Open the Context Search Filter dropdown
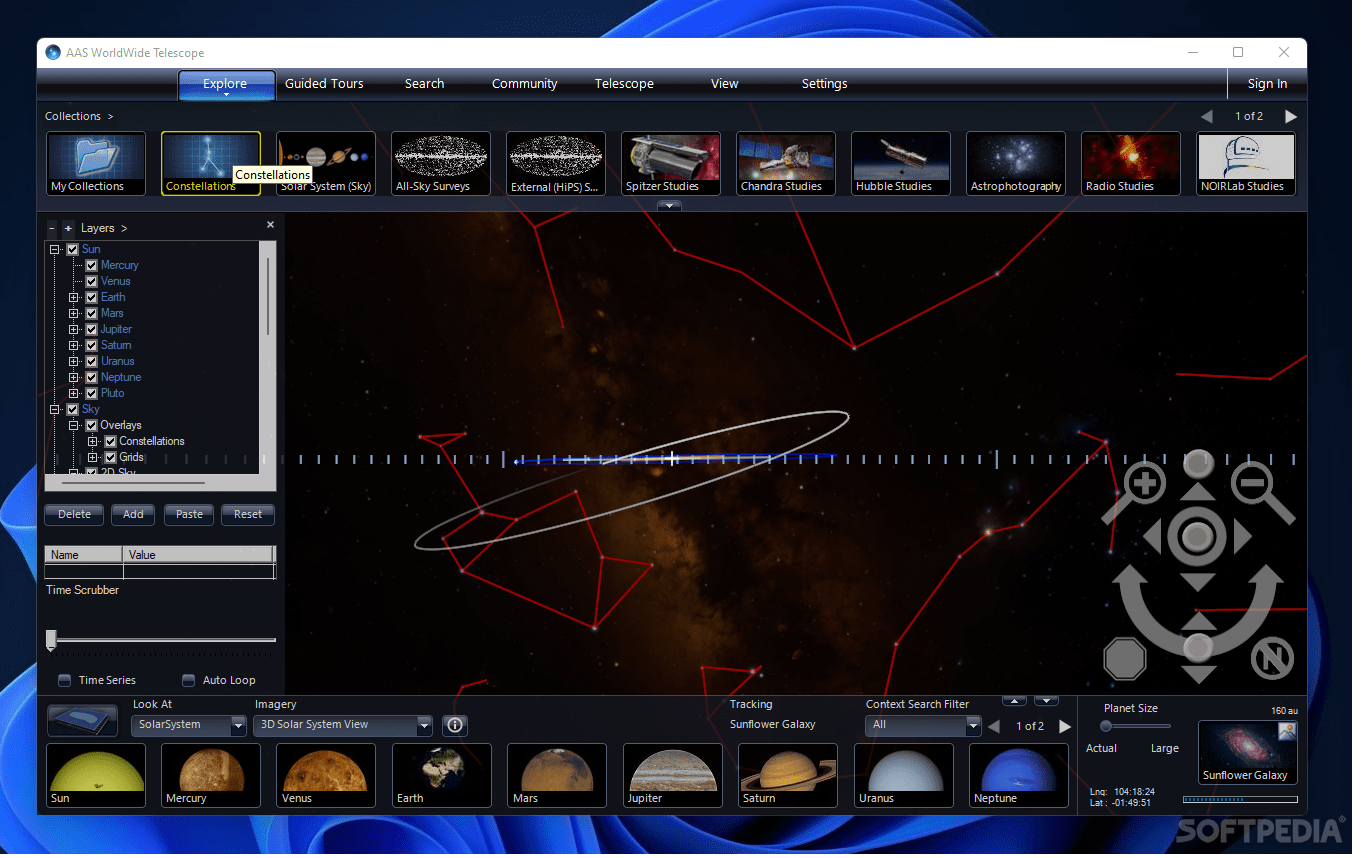The height and width of the screenshot is (858, 1361). (924, 726)
